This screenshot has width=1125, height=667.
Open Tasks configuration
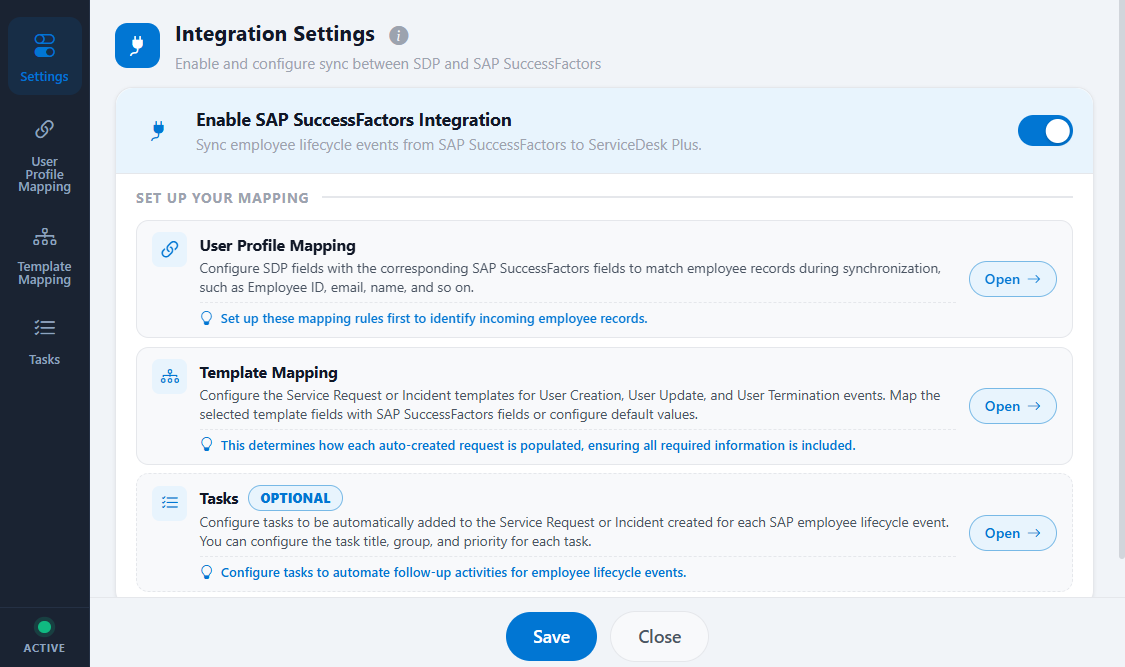click(1012, 533)
